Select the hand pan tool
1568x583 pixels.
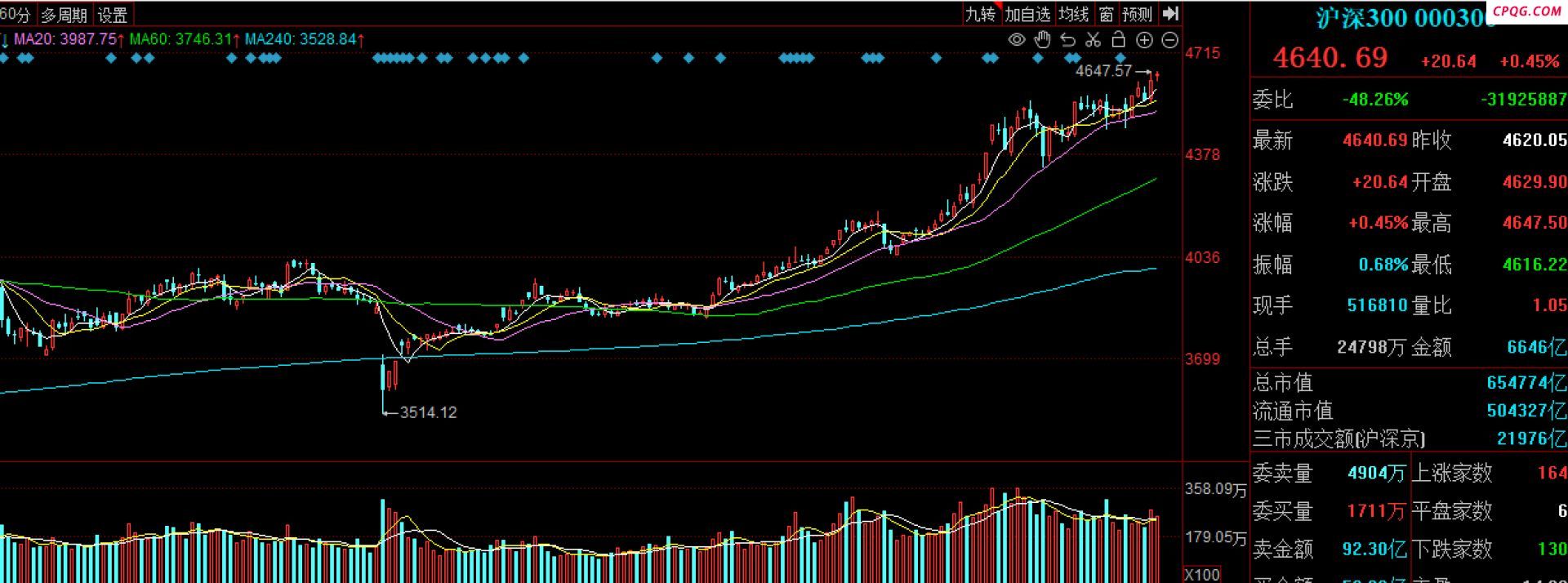pos(1042,40)
